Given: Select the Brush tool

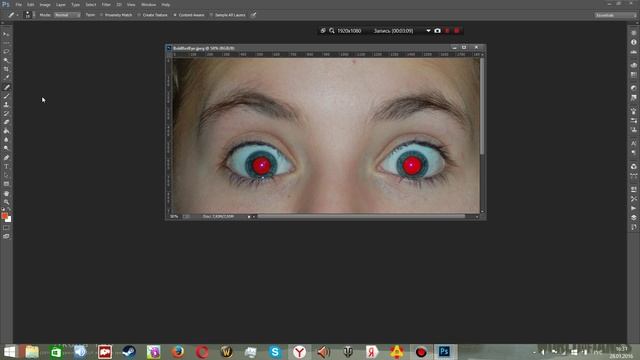Looking at the screenshot, I should [6, 96].
